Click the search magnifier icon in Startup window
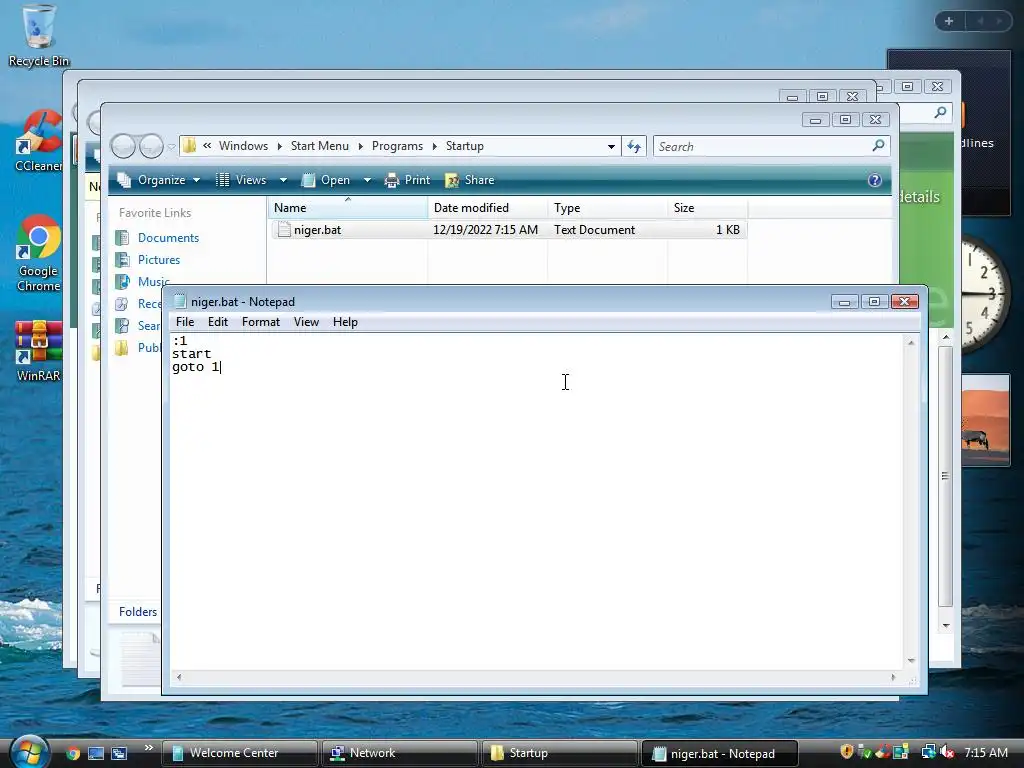 point(878,146)
